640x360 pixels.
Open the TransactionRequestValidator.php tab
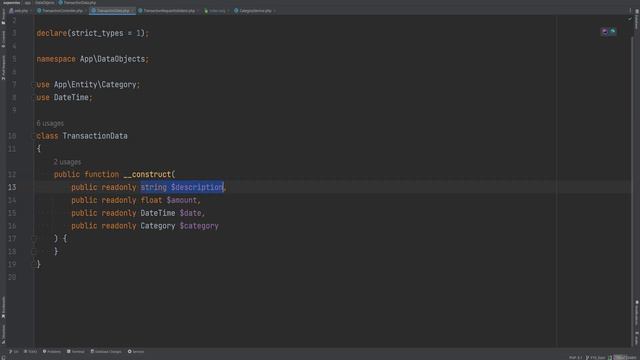(x=168, y=11)
